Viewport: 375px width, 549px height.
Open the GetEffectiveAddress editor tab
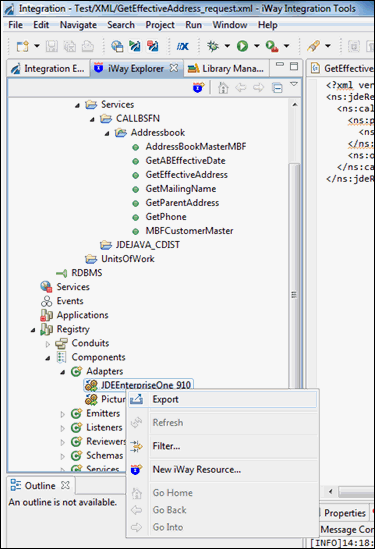pyautogui.click(x=342, y=69)
